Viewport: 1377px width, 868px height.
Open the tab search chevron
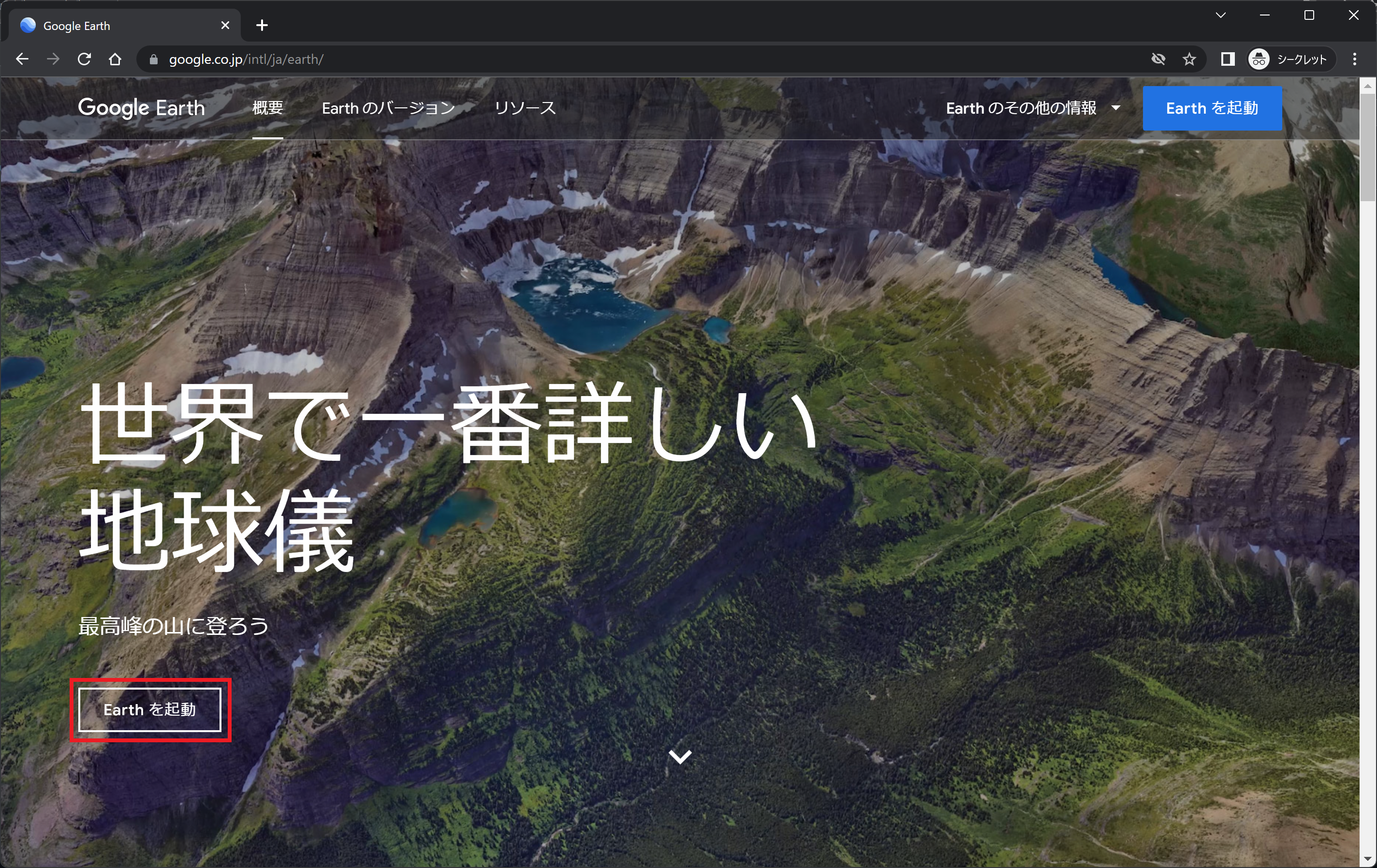tap(1220, 15)
